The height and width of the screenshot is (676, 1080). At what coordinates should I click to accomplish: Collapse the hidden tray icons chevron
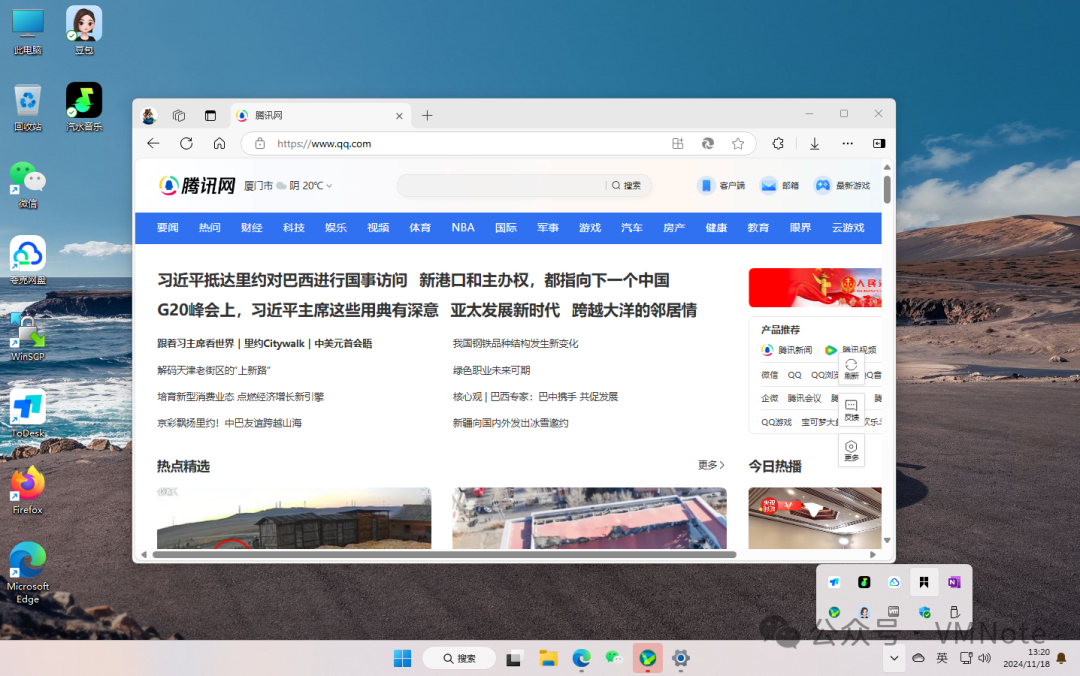point(894,658)
